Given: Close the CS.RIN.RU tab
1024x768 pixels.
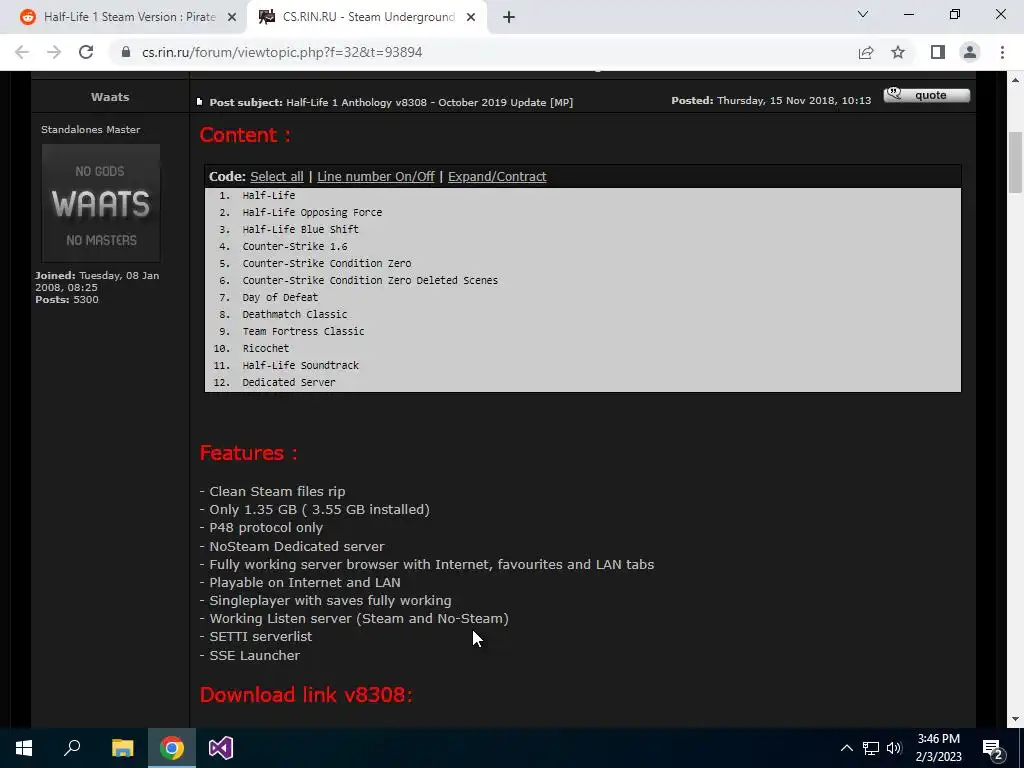Looking at the screenshot, I should [471, 18].
